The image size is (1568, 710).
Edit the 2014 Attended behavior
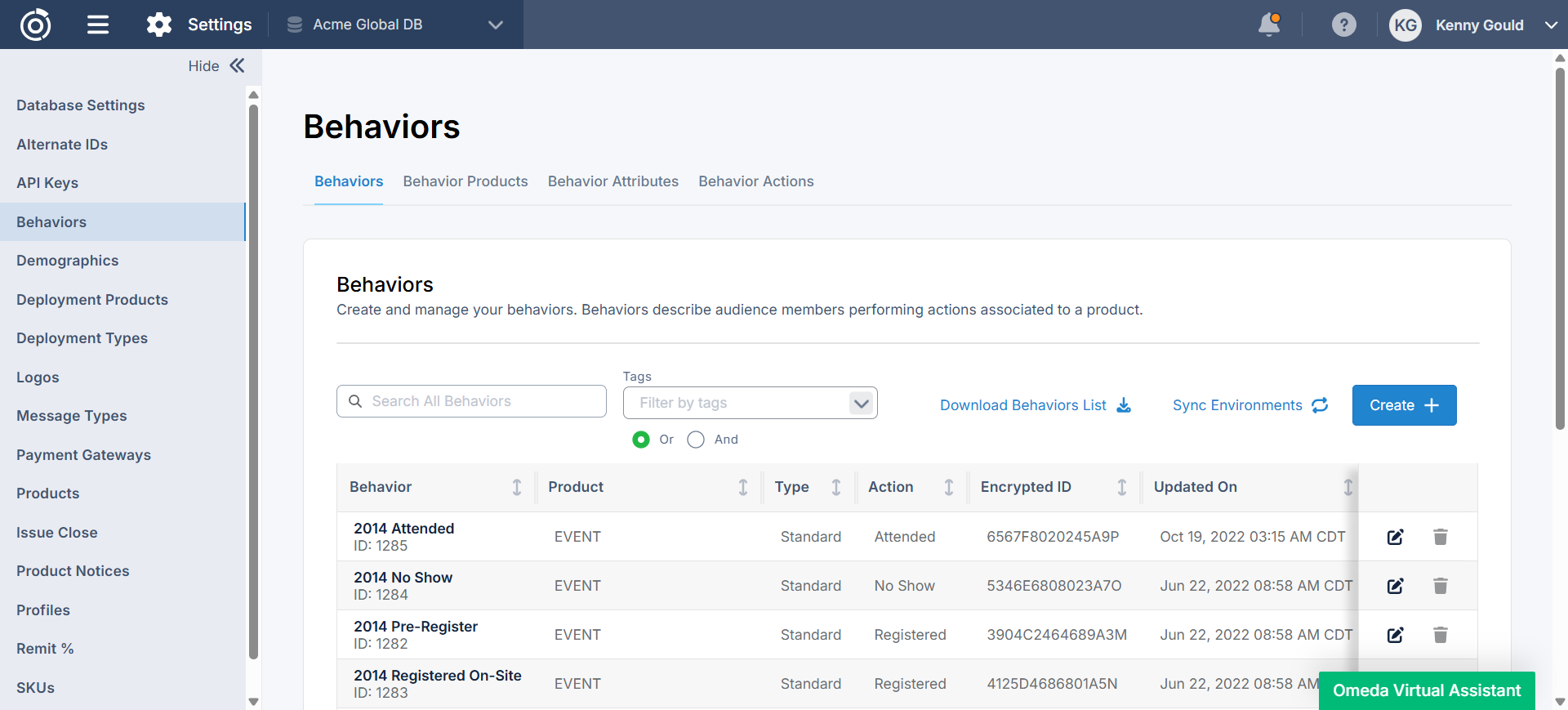click(x=1395, y=537)
